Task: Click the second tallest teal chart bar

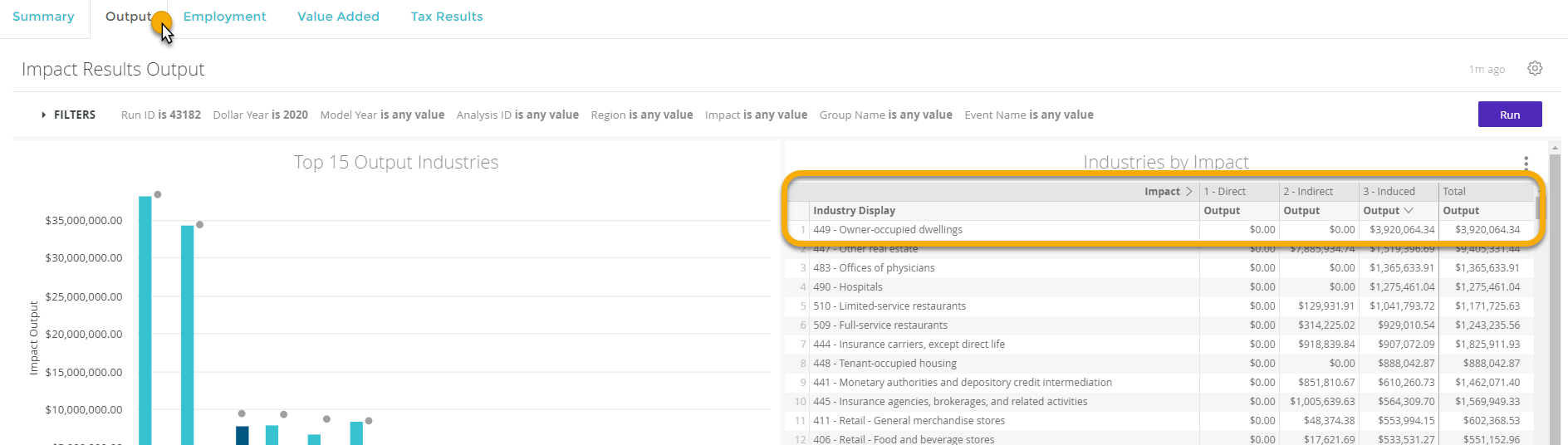Action: (188, 335)
